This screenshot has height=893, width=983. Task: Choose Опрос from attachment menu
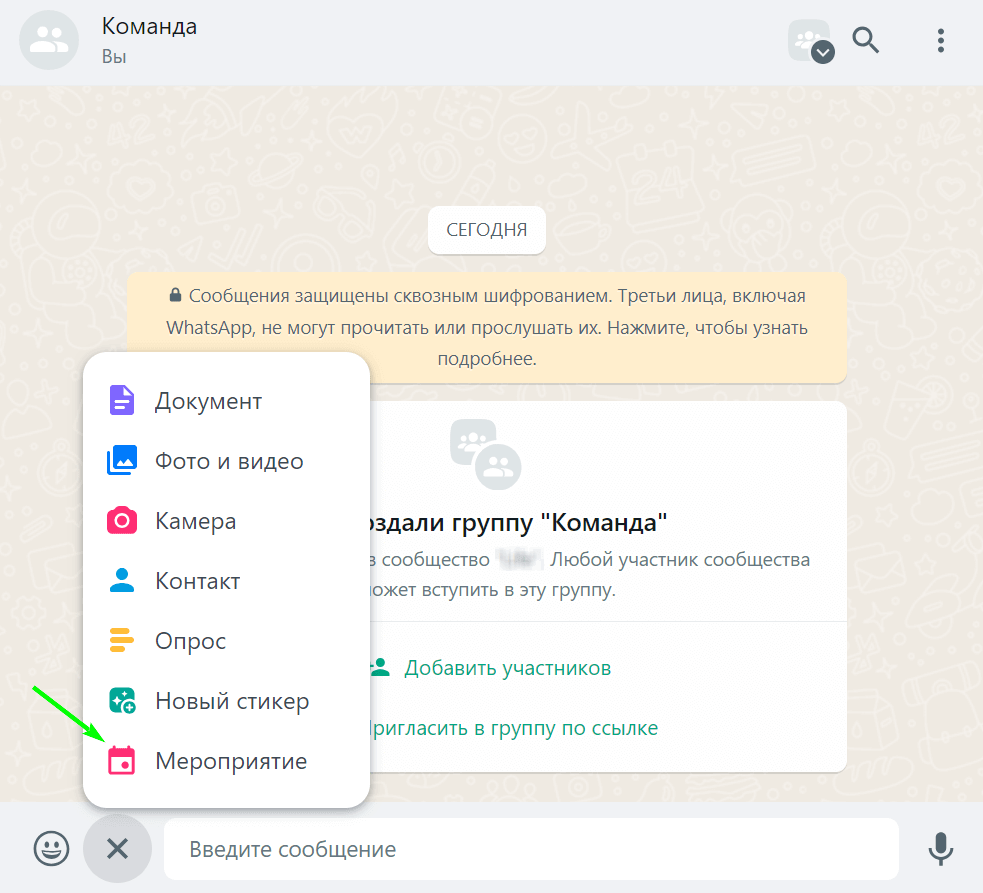226,641
